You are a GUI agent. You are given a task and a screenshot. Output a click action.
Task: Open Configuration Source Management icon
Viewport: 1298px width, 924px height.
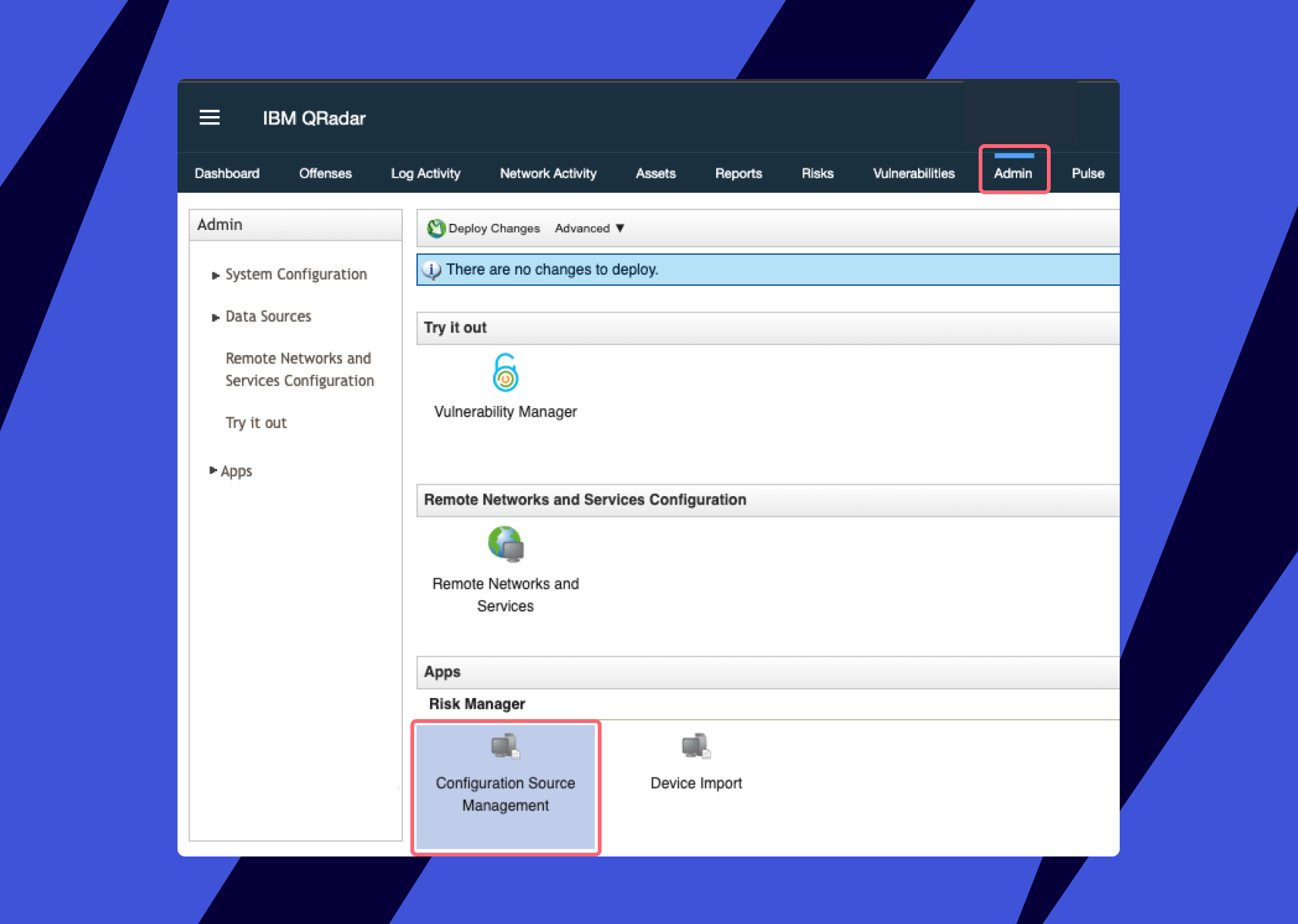(505, 746)
